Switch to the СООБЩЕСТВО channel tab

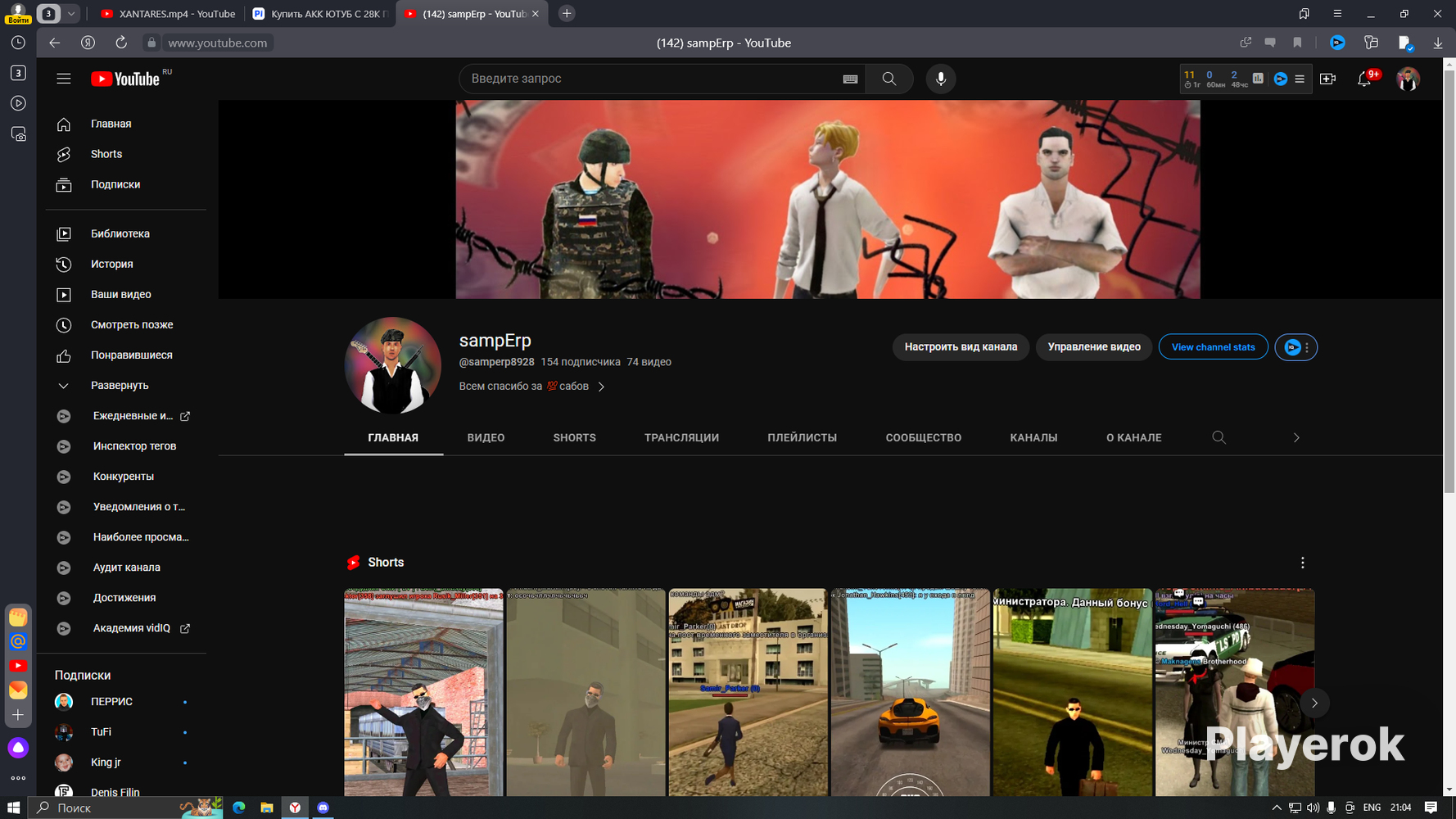923,437
